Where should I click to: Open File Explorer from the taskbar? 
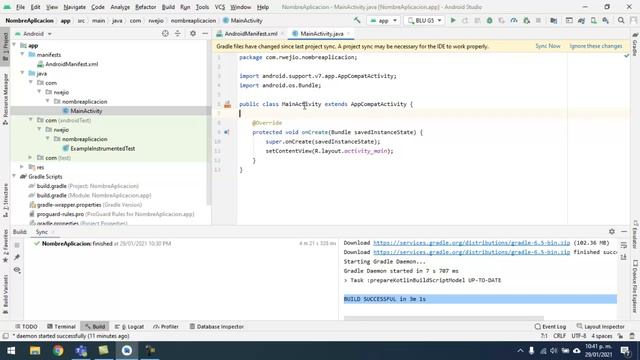[35, 350]
